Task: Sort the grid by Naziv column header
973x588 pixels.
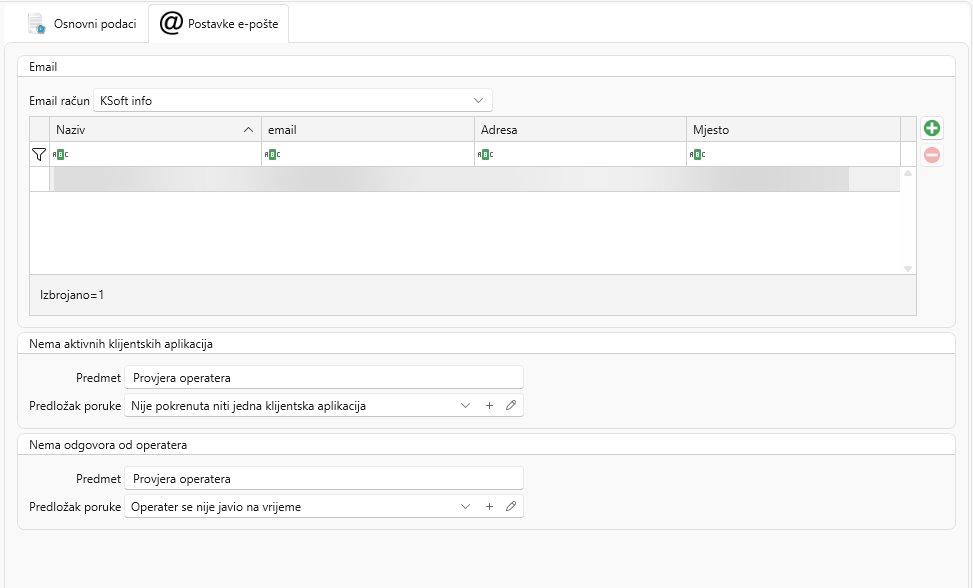Action: point(150,130)
